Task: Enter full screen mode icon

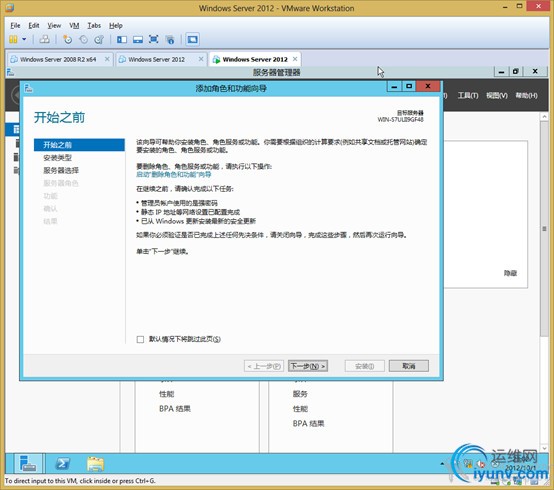Action: (154, 39)
